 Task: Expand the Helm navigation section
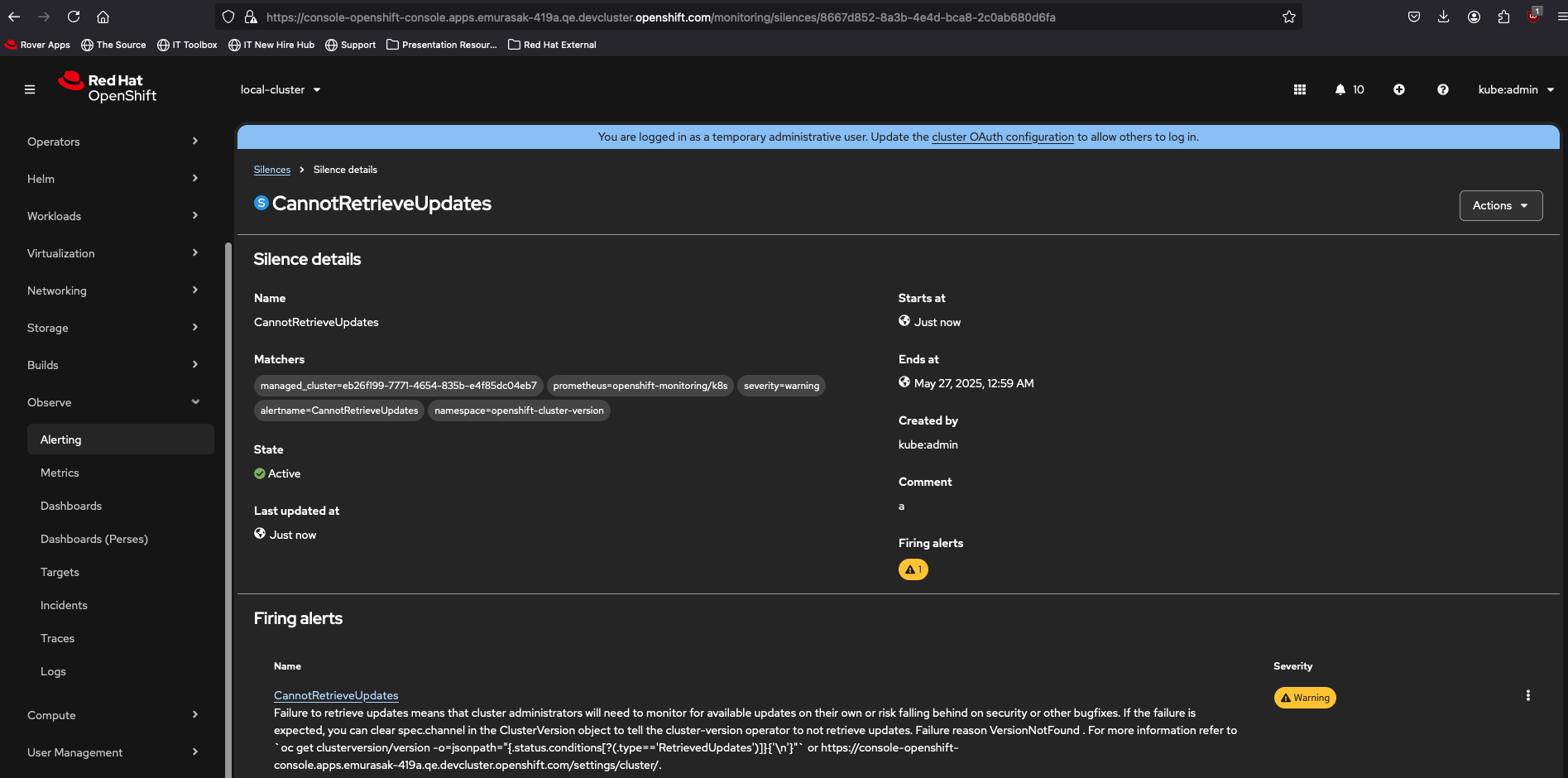click(113, 179)
